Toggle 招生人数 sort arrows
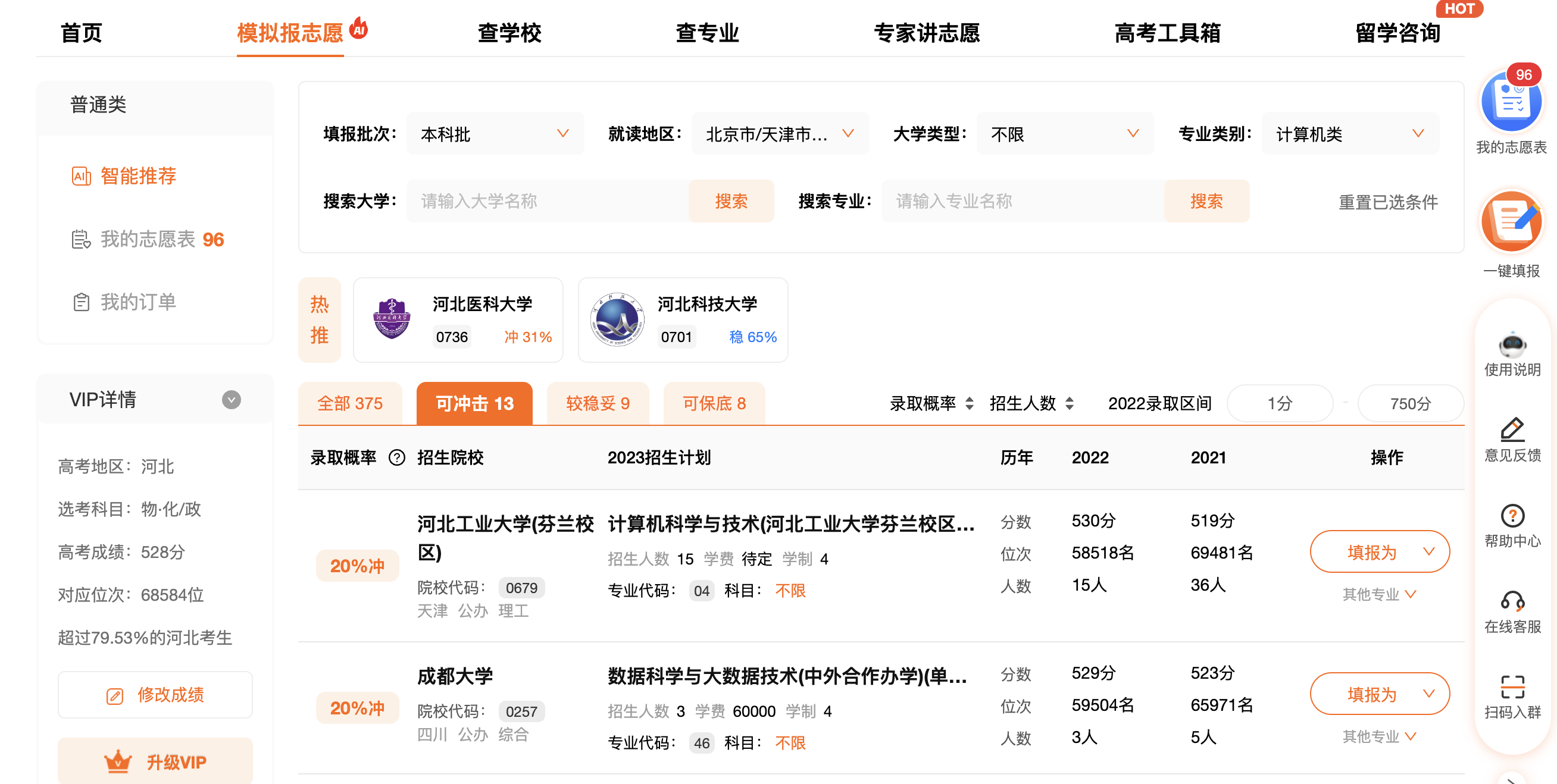This screenshot has width=1557, height=784. 1068,403
